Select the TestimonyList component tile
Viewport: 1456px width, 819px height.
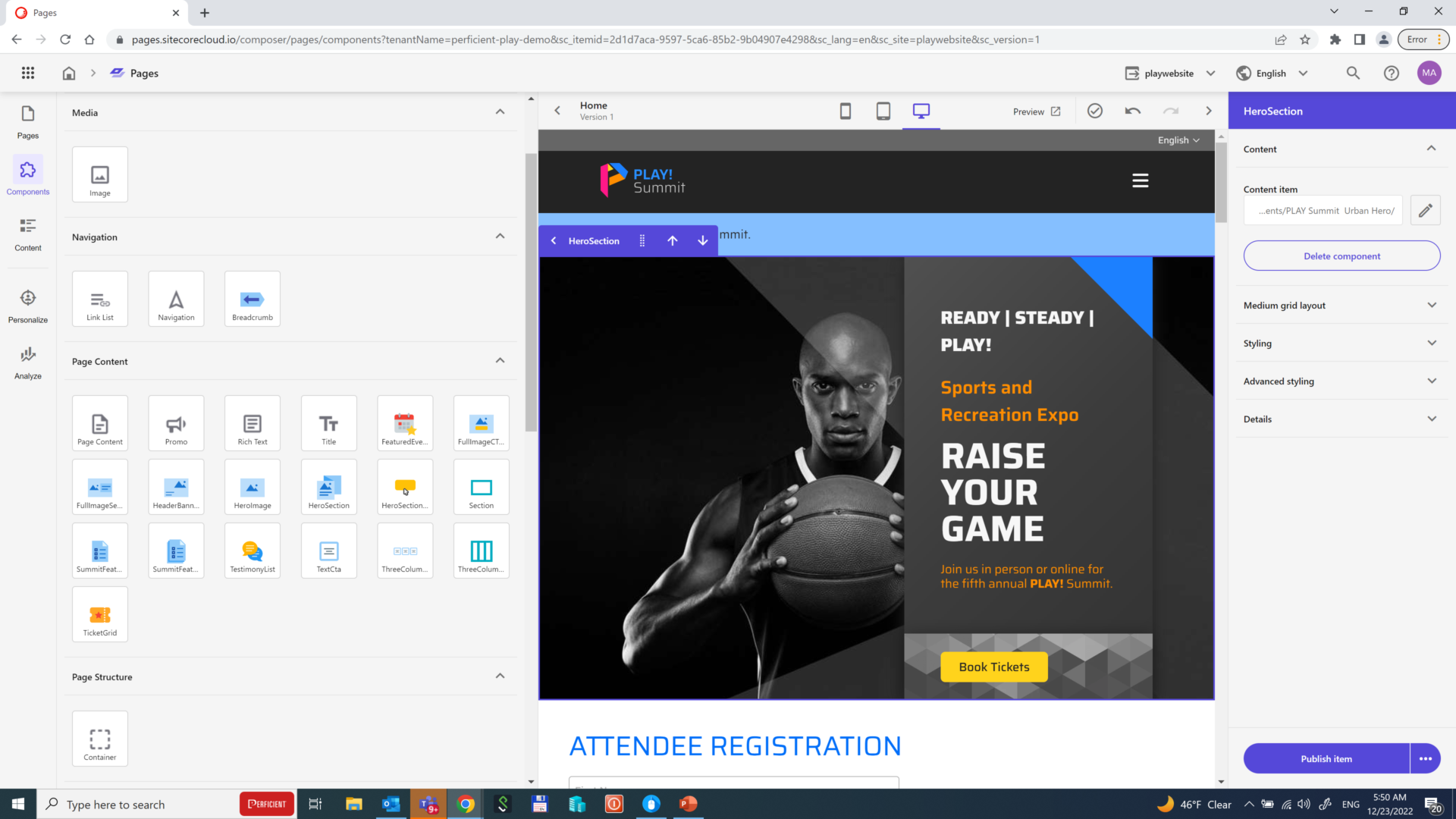click(x=253, y=551)
